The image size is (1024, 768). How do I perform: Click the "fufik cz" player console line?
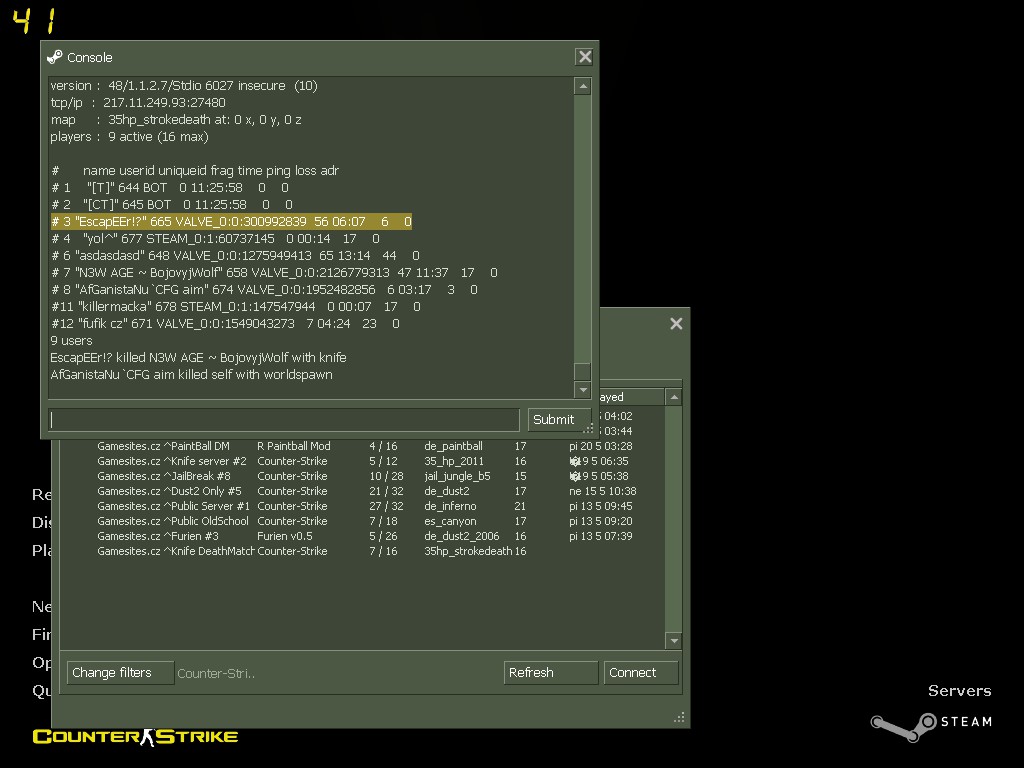[225, 324]
